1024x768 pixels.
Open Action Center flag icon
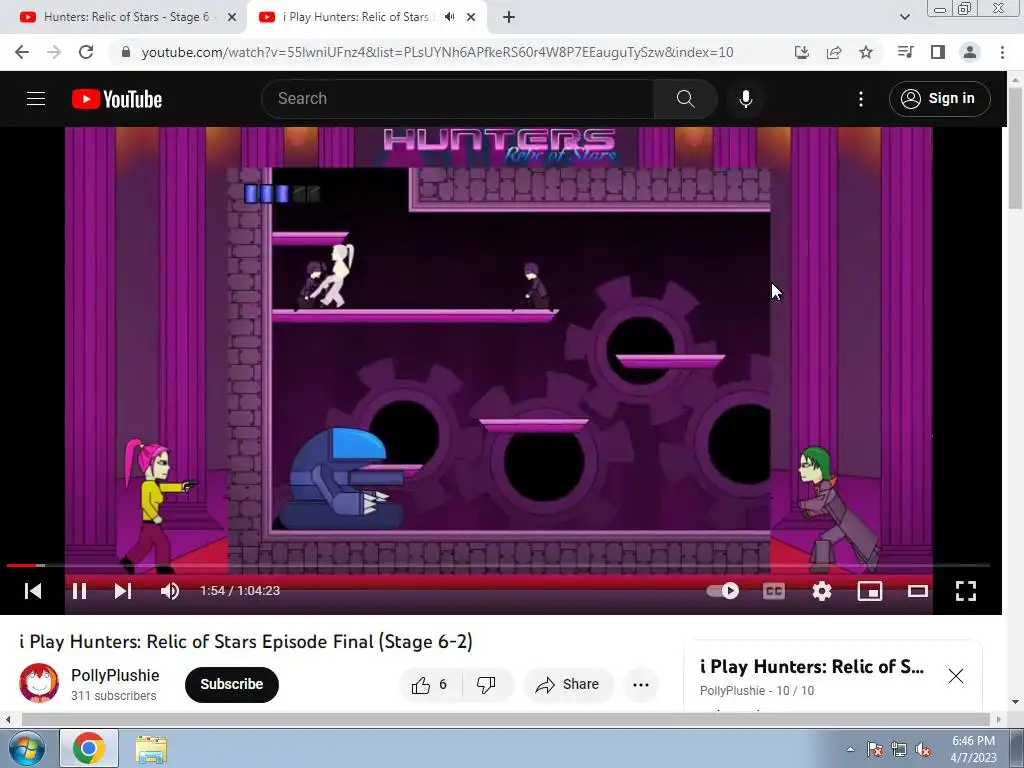pyautogui.click(x=875, y=749)
